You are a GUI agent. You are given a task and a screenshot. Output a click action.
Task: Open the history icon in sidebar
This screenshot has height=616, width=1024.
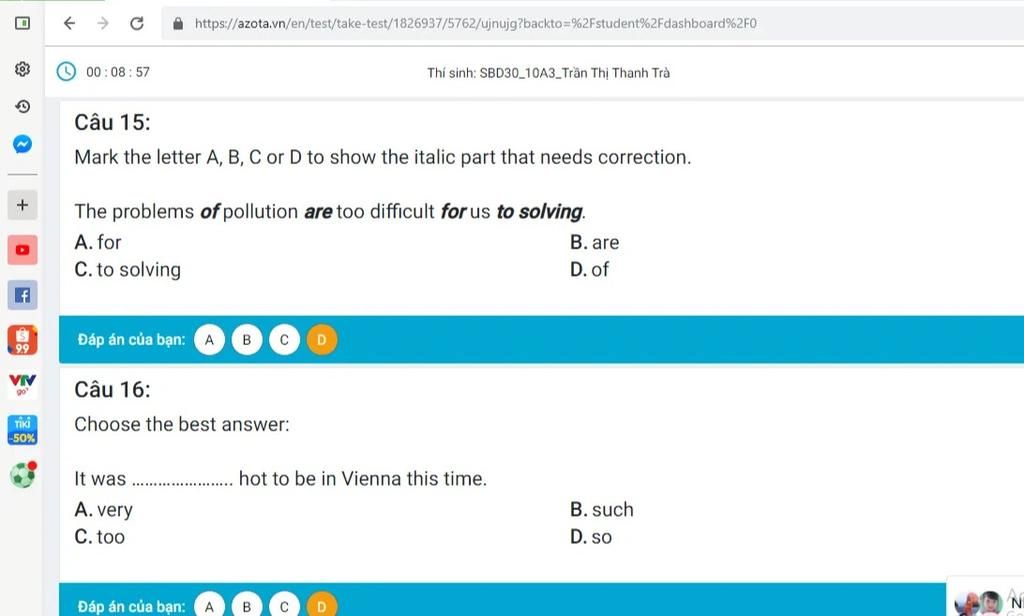click(22, 106)
